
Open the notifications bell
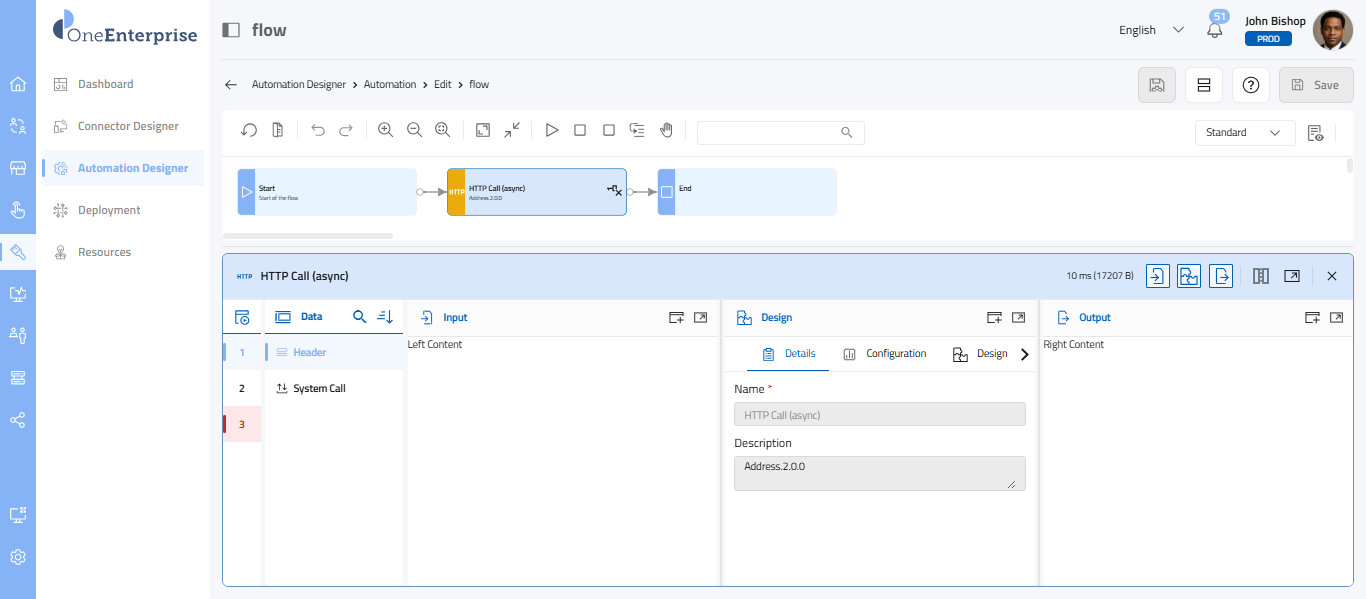tap(1215, 30)
